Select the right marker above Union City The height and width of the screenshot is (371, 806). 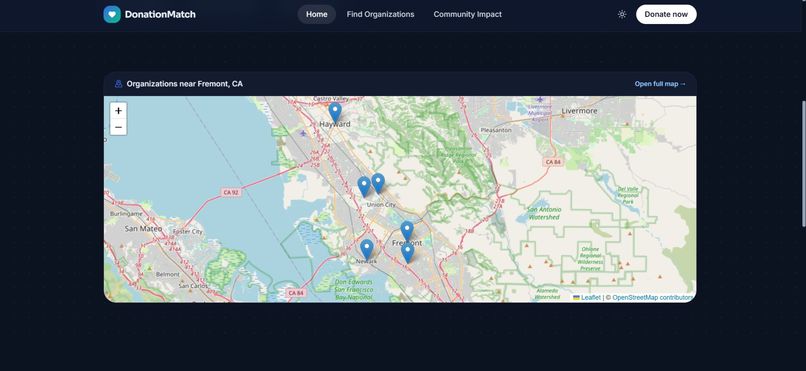click(x=378, y=183)
